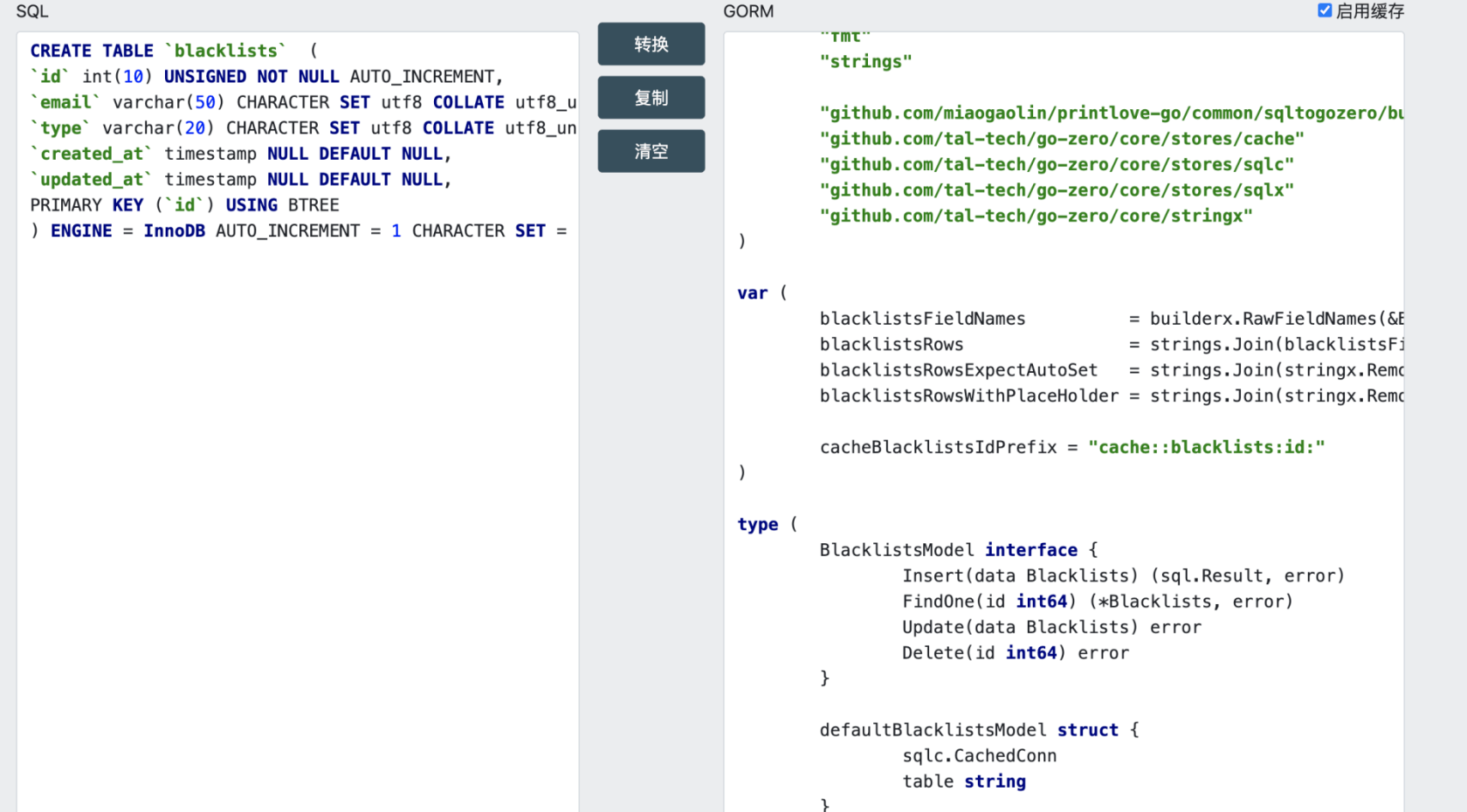Click the `updated_at` timestamp line
This screenshot has height=812, width=1467.
click(x=240, y=180)
